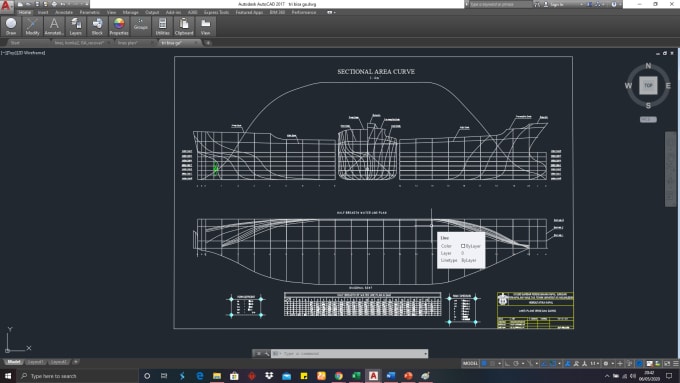
Task: Expand the command line history arrow
Action: [x=425, y=354]
